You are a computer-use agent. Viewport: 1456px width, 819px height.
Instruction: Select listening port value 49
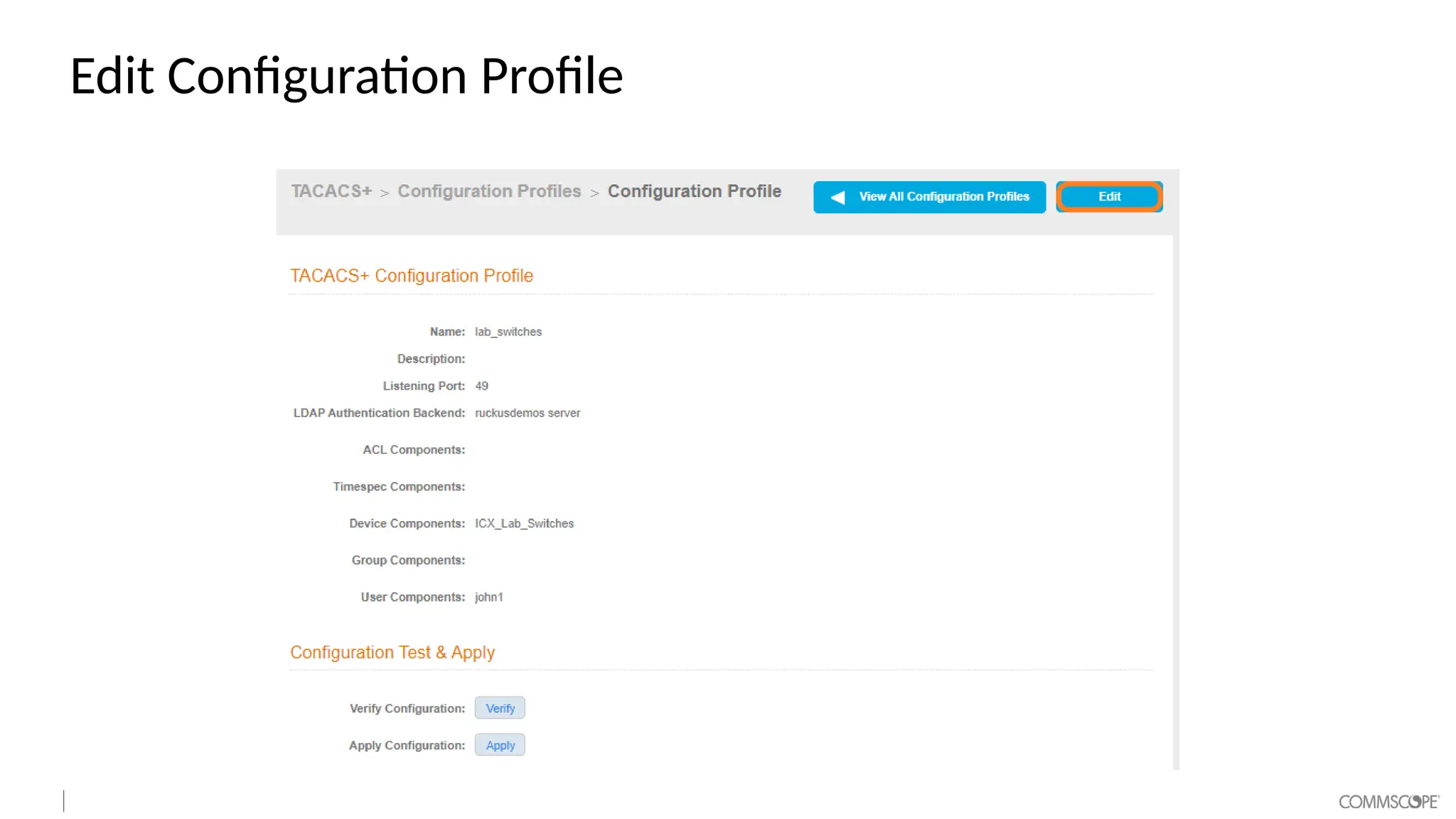(481, 386)
